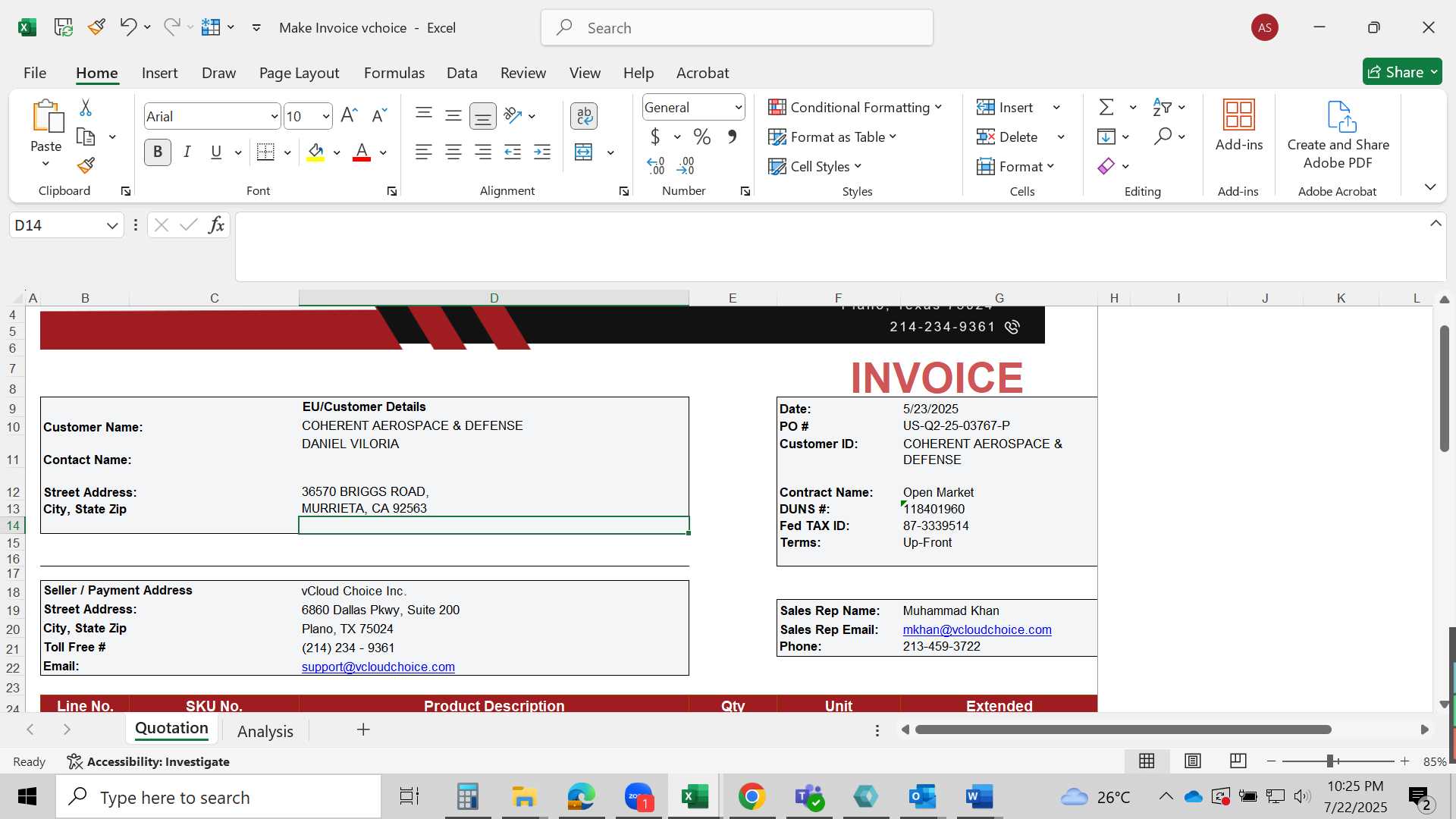Click the Paste clipboard icon

(x=46, y=117)
